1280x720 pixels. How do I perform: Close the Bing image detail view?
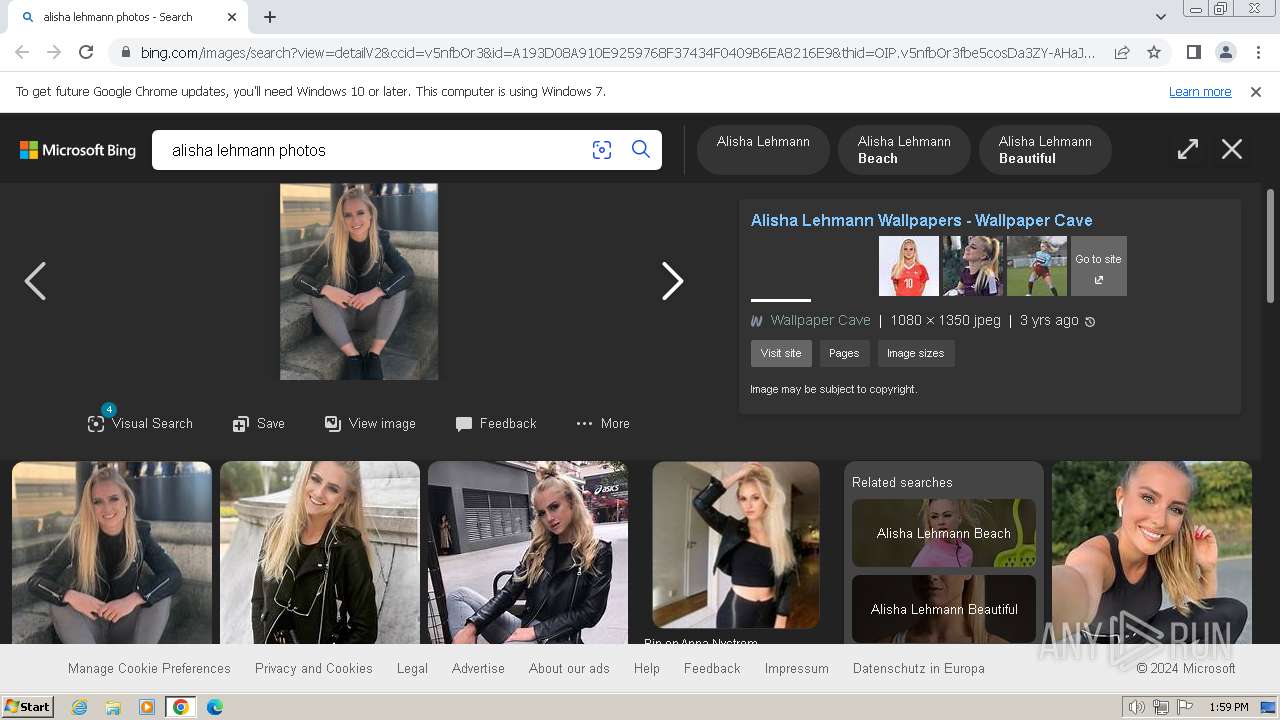(1232, 150)
